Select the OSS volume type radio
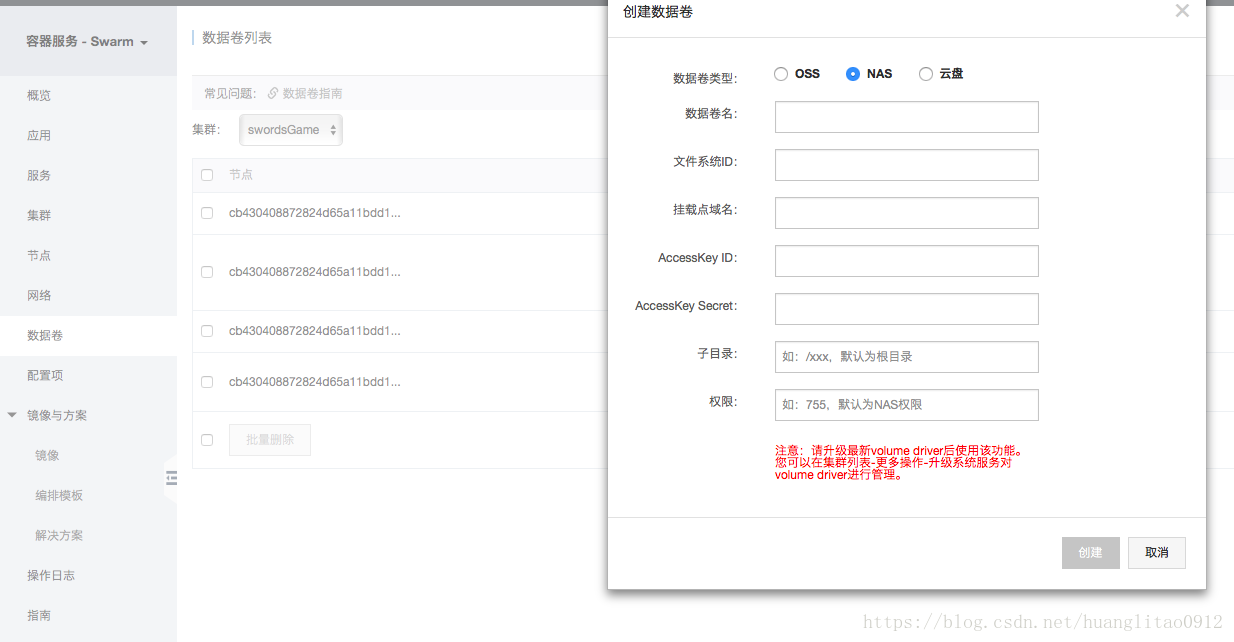This screenshot has height=642, width=1234. coord(781,74)
